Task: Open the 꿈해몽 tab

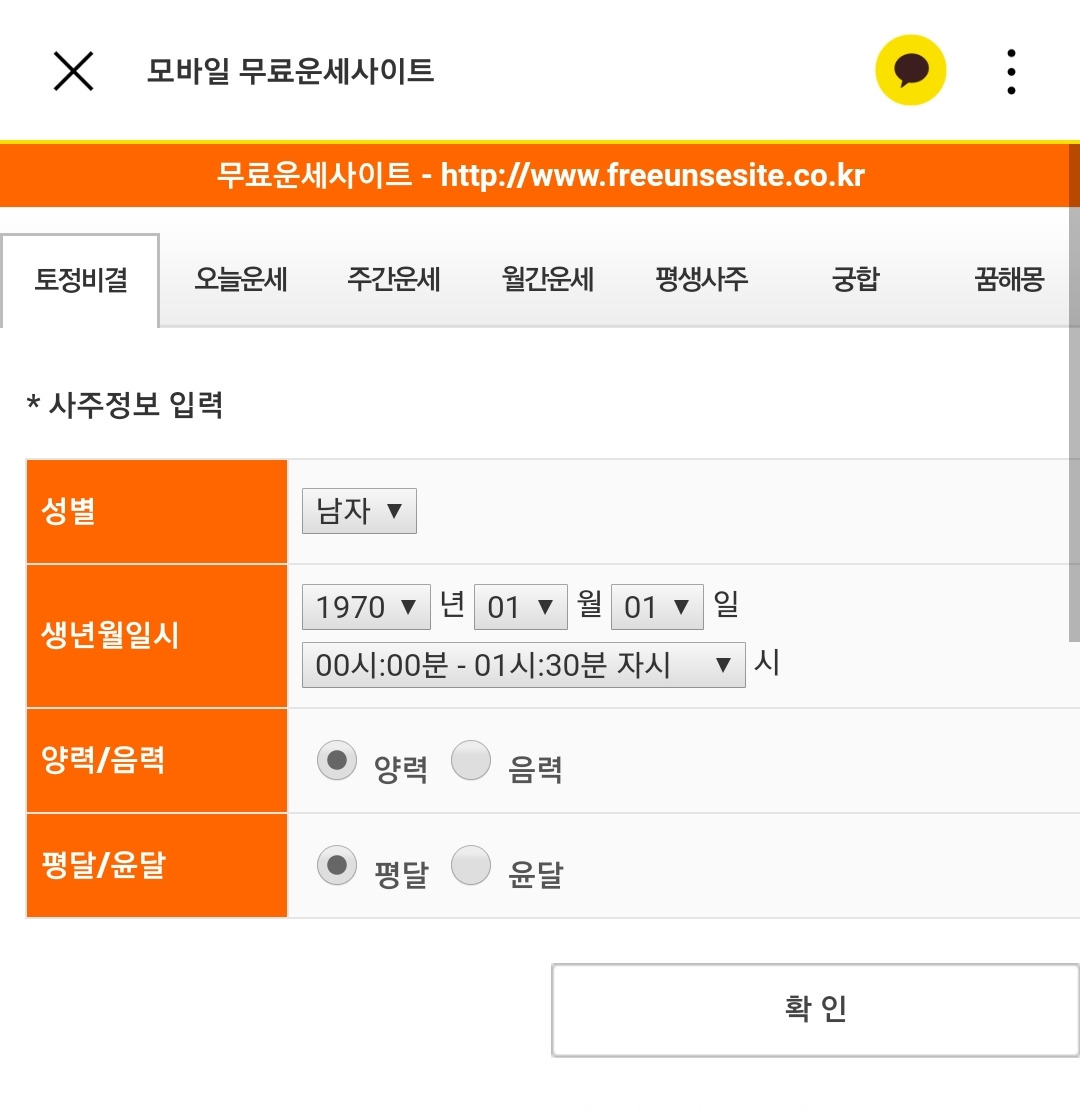Action: 1009,280
